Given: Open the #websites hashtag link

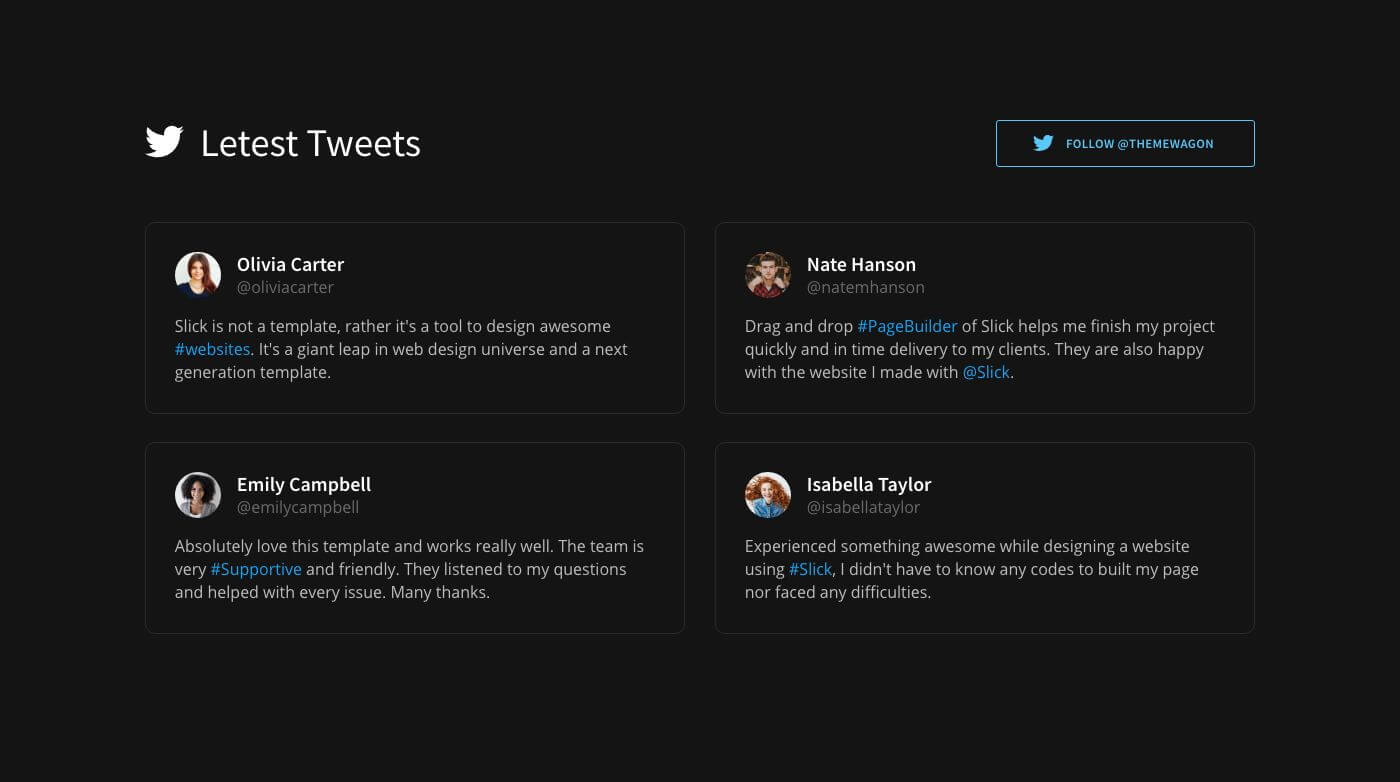Looking at the screenshot, I should (x=212, y=349).
